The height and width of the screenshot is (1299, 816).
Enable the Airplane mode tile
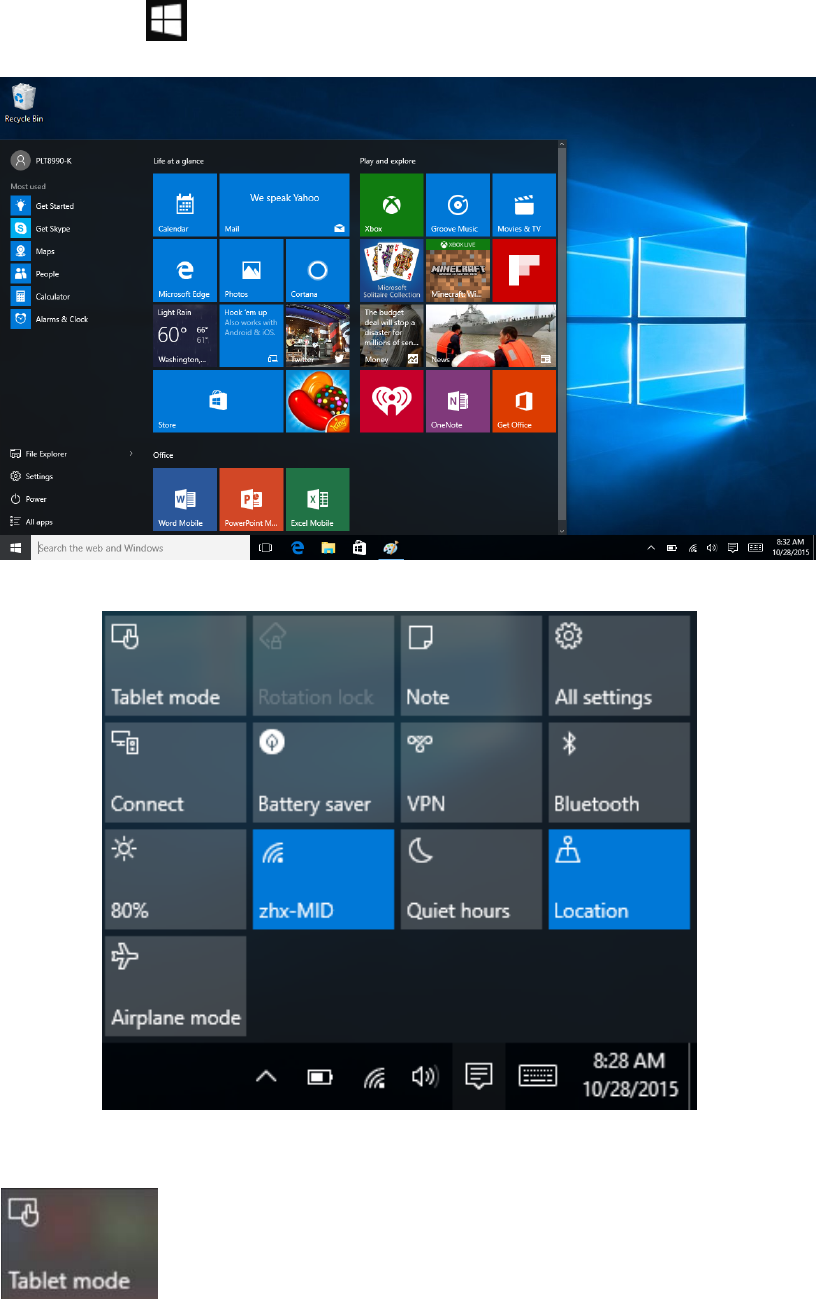(x=175, y=985)
